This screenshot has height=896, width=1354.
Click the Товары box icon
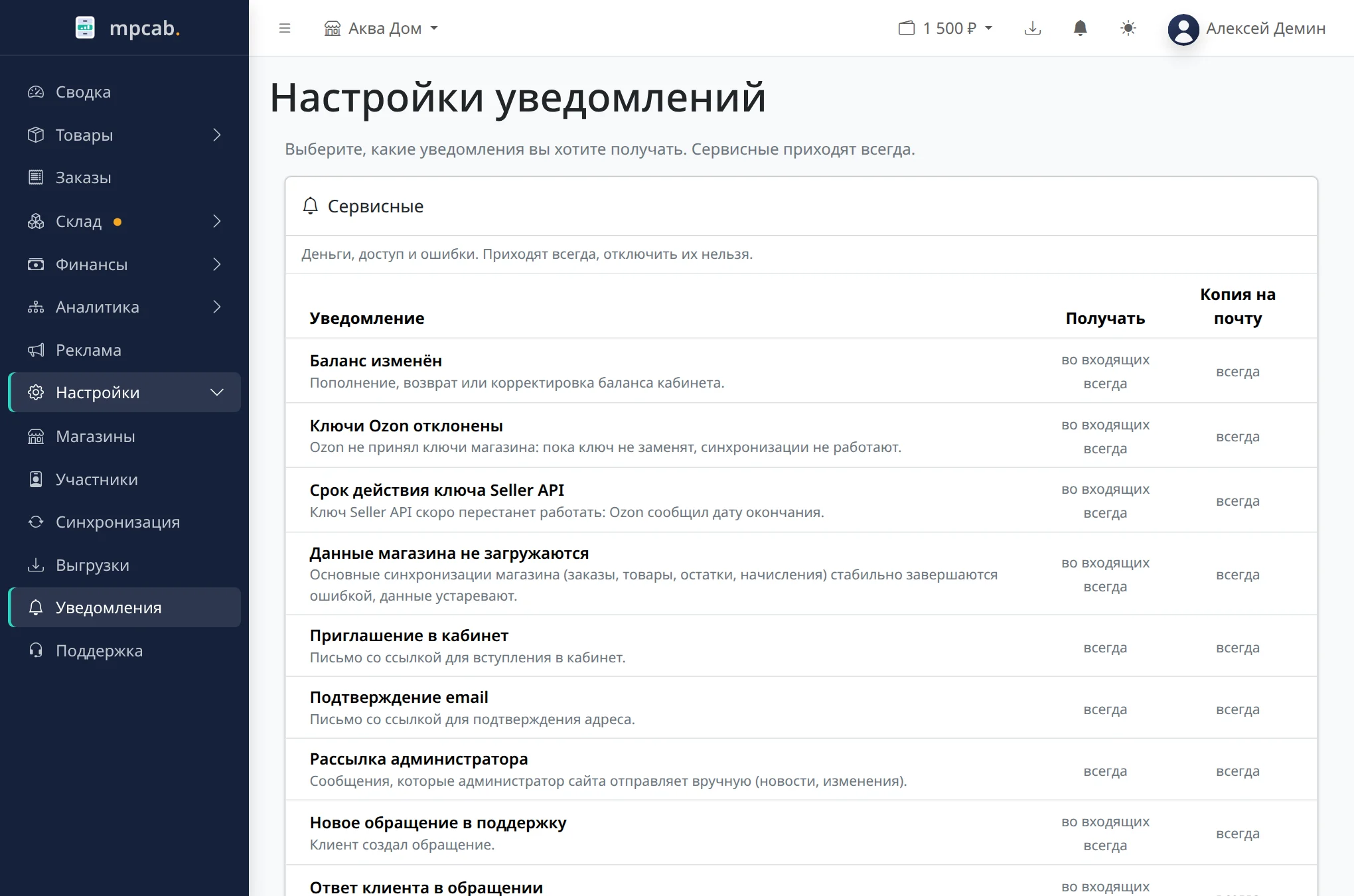click(36, 135)
